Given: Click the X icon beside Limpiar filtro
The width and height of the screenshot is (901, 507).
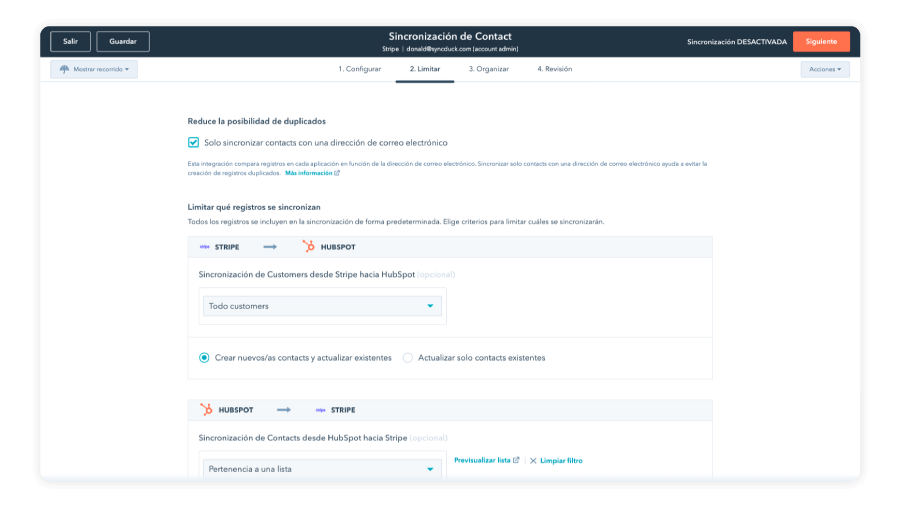Looking at the screenshot, I should tap(533, 460).
